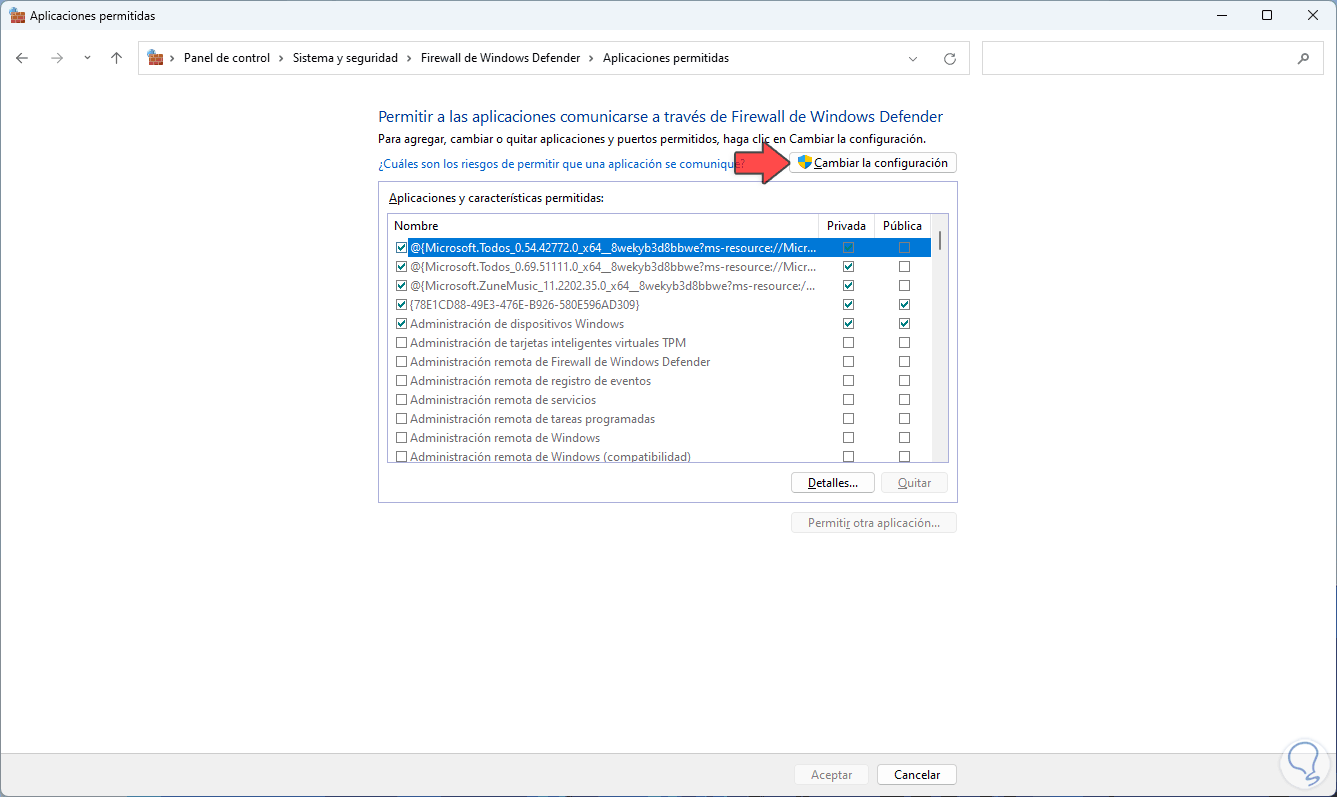Go to Sistema y seguridad in the breadcrumb
This screenshot has height=797, width=1337.
pos(346,58)
